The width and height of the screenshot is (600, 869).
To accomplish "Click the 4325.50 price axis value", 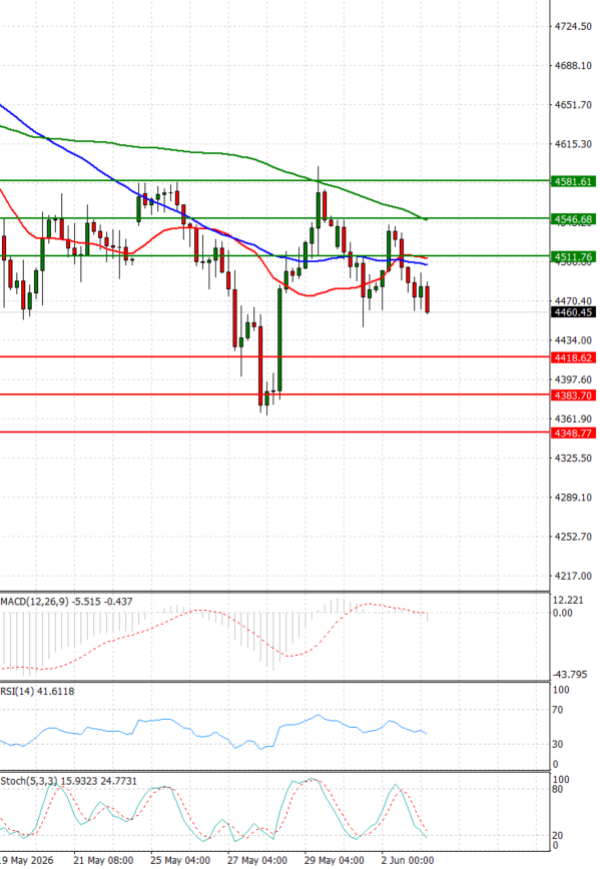I will click(x=573, y=458).
